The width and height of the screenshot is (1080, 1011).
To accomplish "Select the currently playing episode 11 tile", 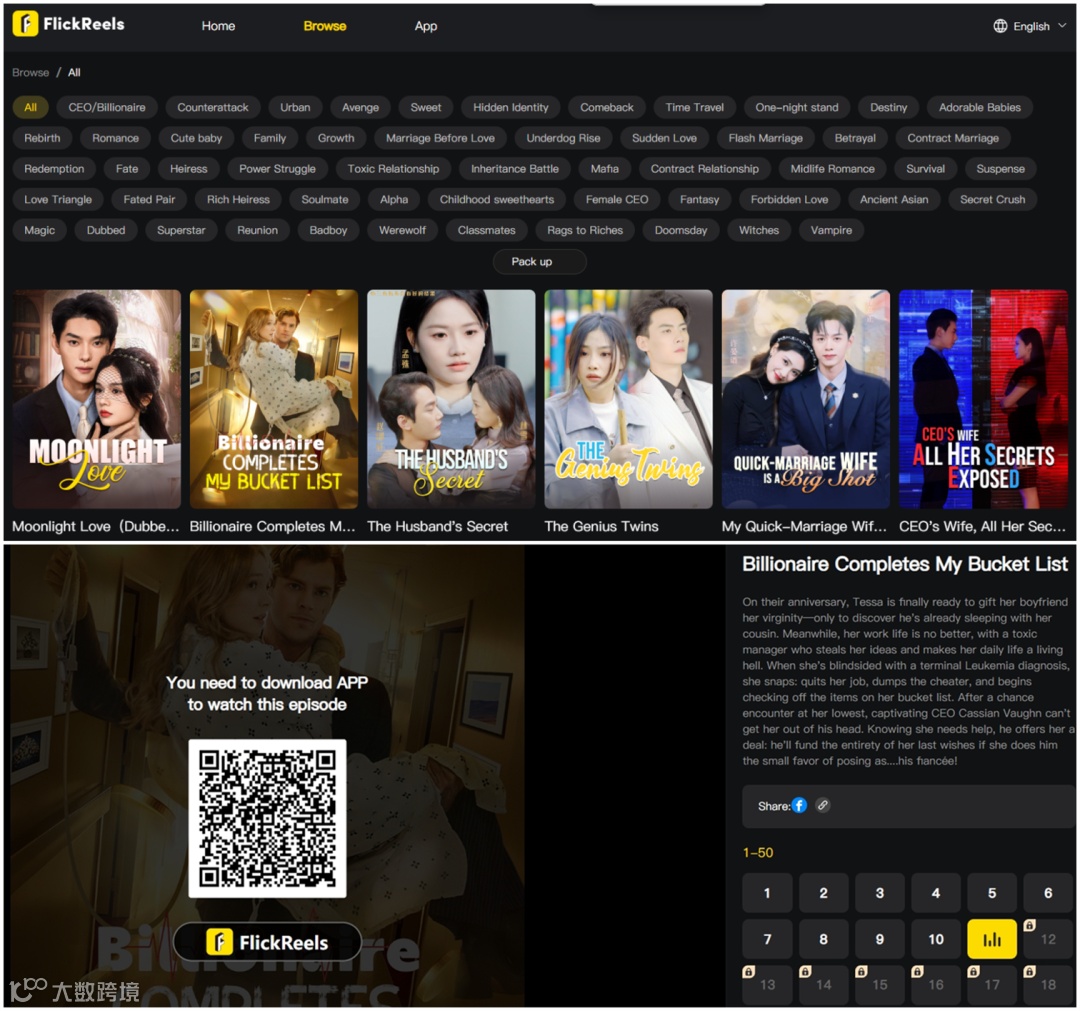I will (992, 939).
